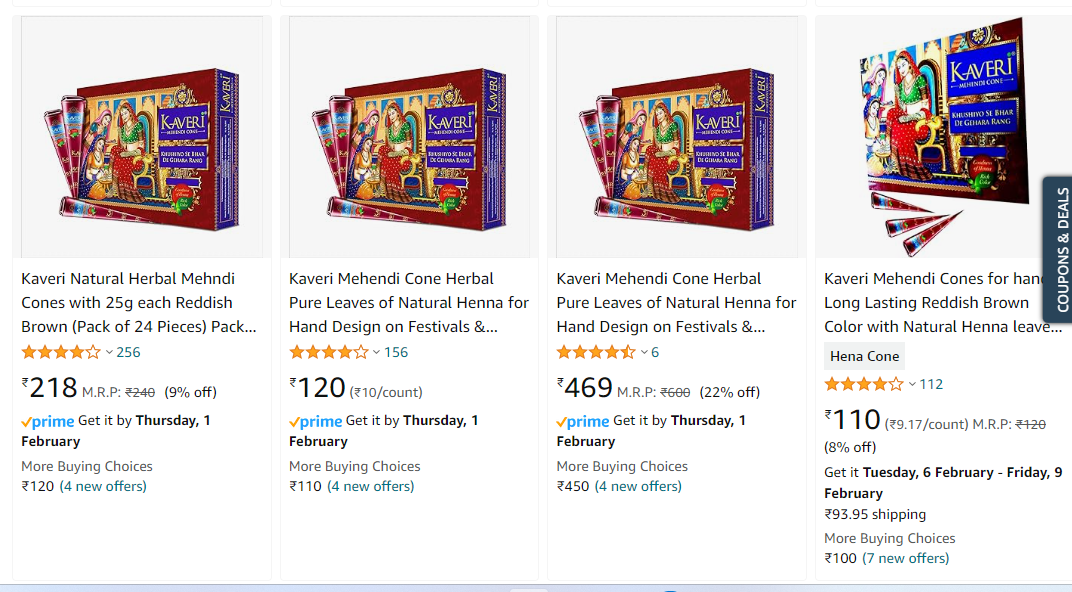Open the tilted Kaveri Mehendi Cones product image

[x=940, y=130]
